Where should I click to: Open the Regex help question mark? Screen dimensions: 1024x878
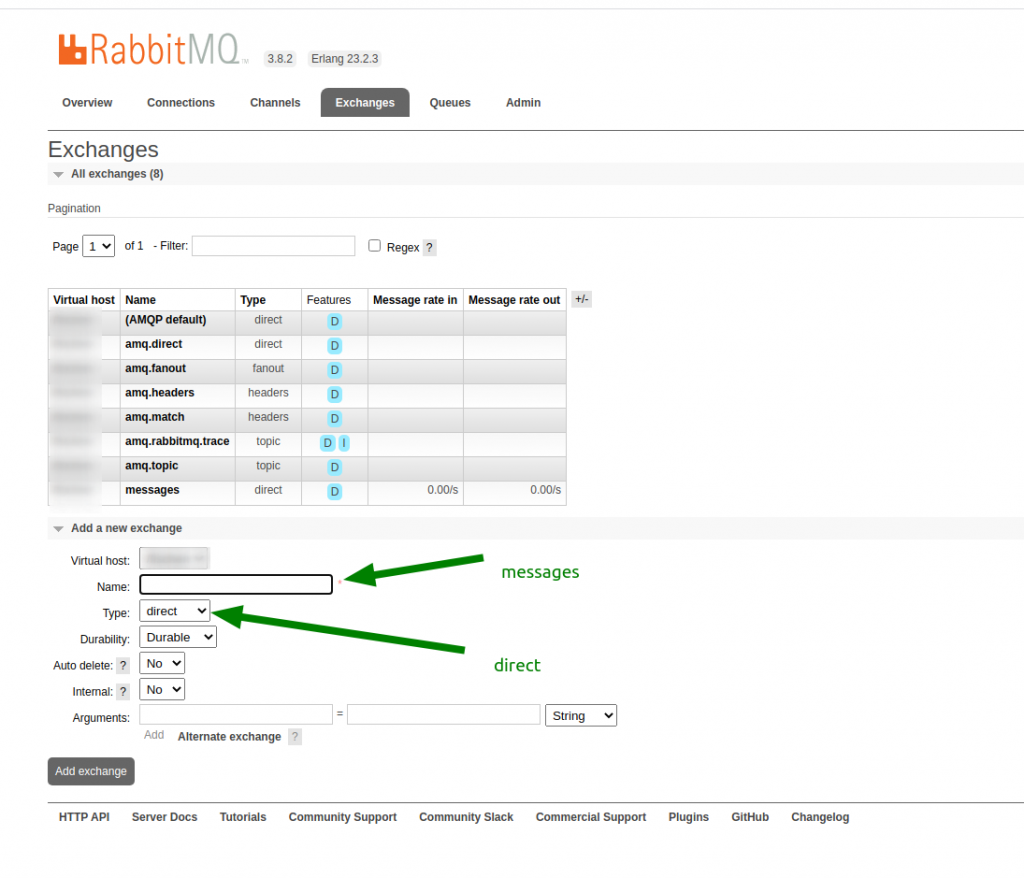(x=429, y=248)
